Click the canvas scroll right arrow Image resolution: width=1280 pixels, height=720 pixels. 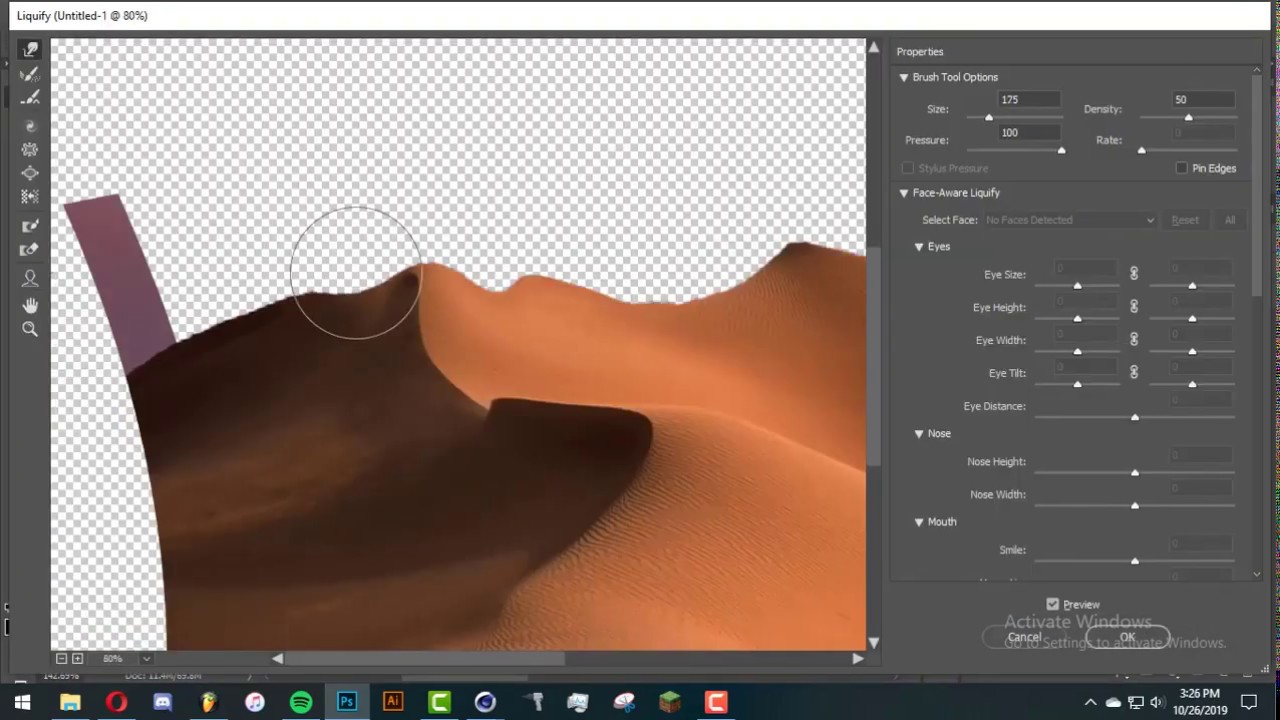pos(857,658)
